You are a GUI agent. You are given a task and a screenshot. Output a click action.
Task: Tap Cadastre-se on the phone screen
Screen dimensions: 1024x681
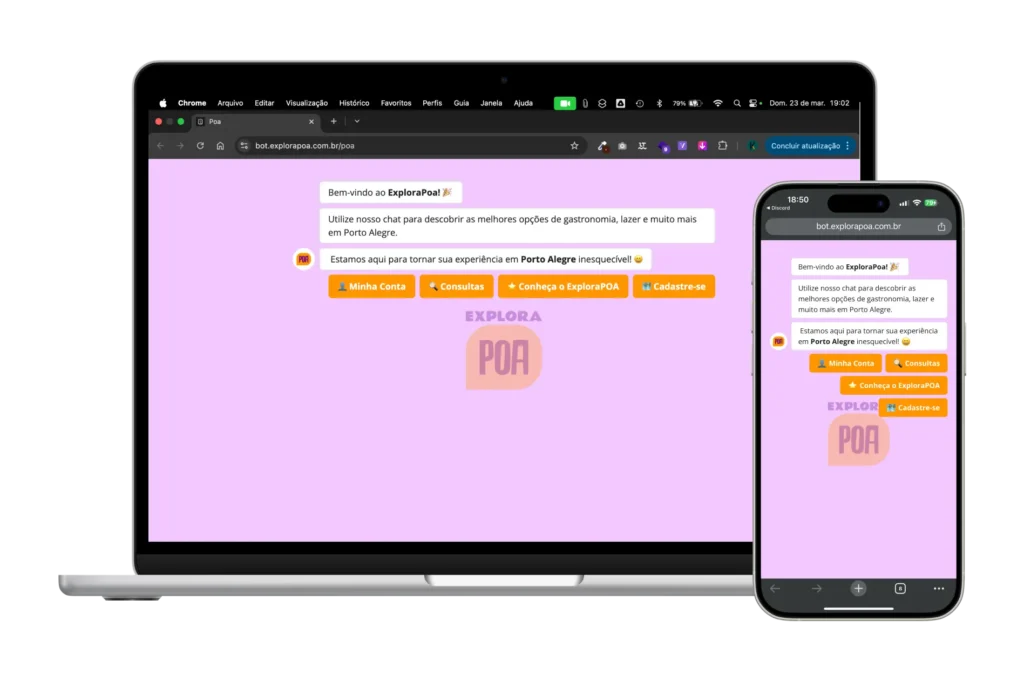click(912, 407)
